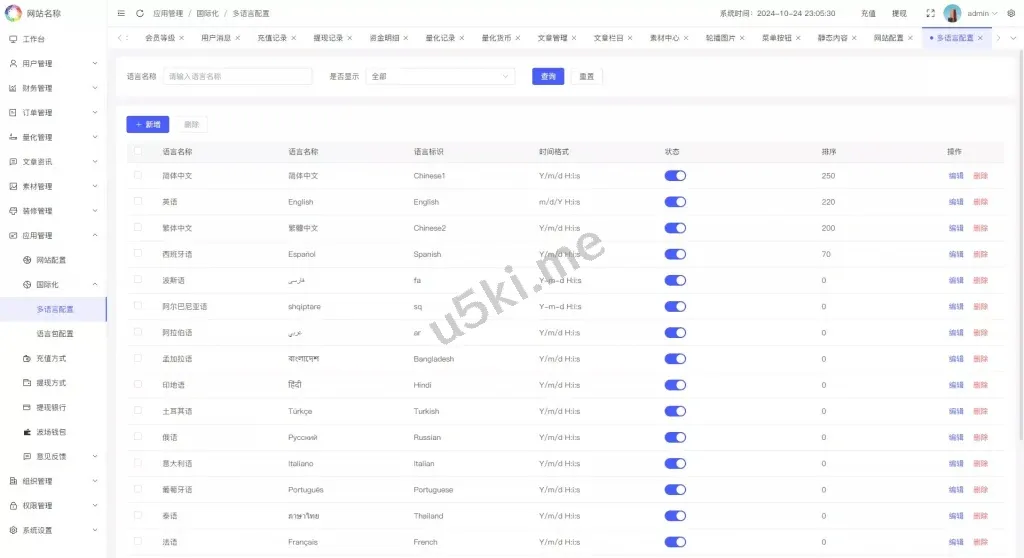This screenshot has height=558, width=1024.
Task: Click the 网站配置 icon in sidebar
Action: [27, 260]
